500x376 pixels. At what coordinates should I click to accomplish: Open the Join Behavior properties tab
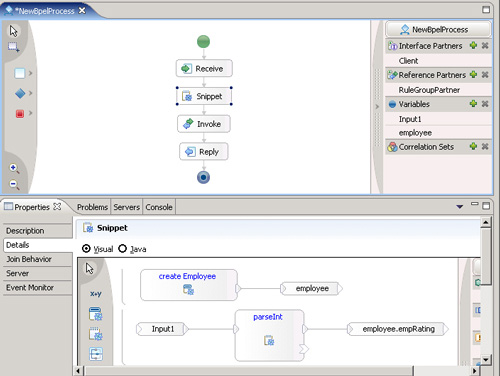37,259
